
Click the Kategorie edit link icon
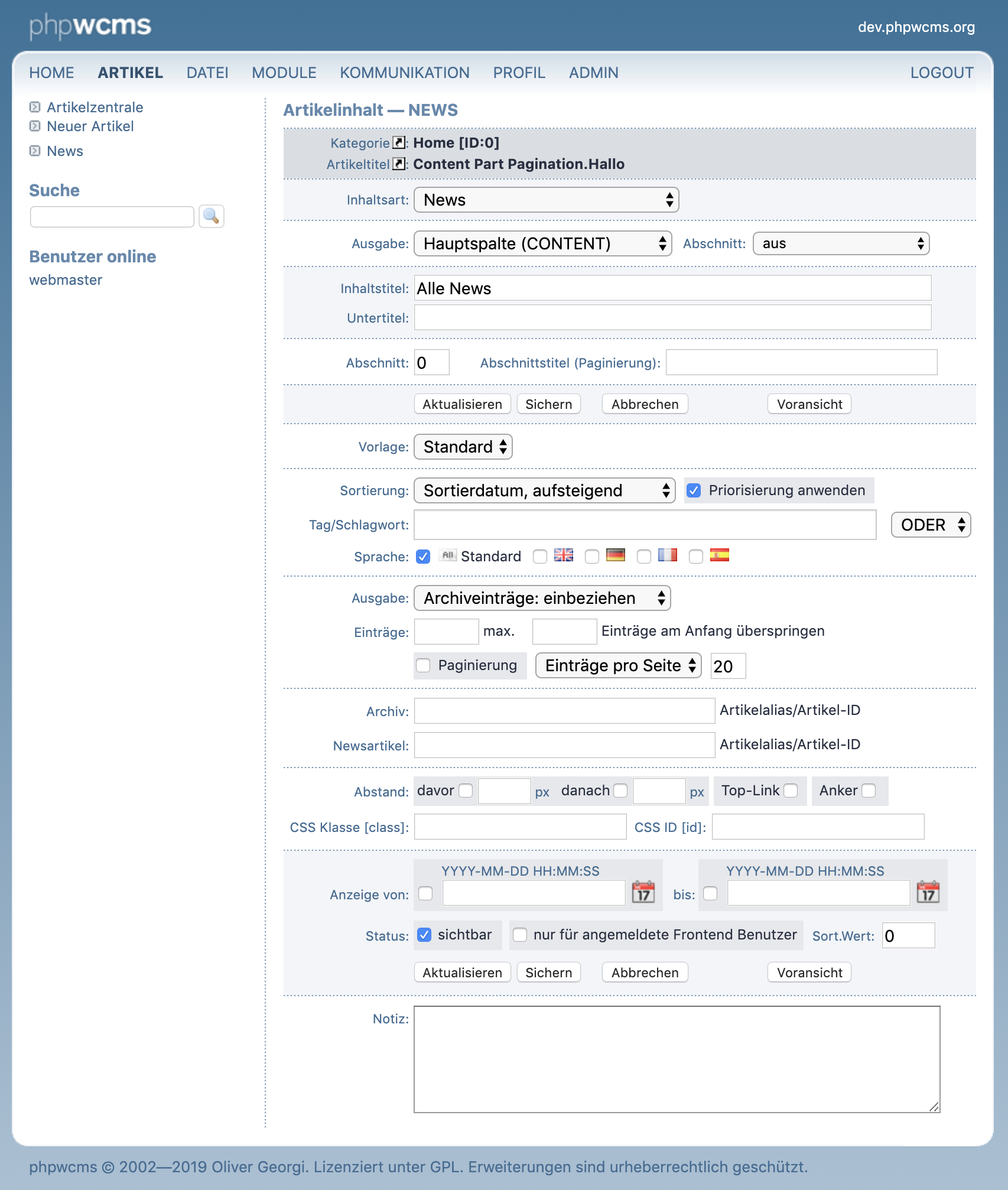(x=399, y=142)
